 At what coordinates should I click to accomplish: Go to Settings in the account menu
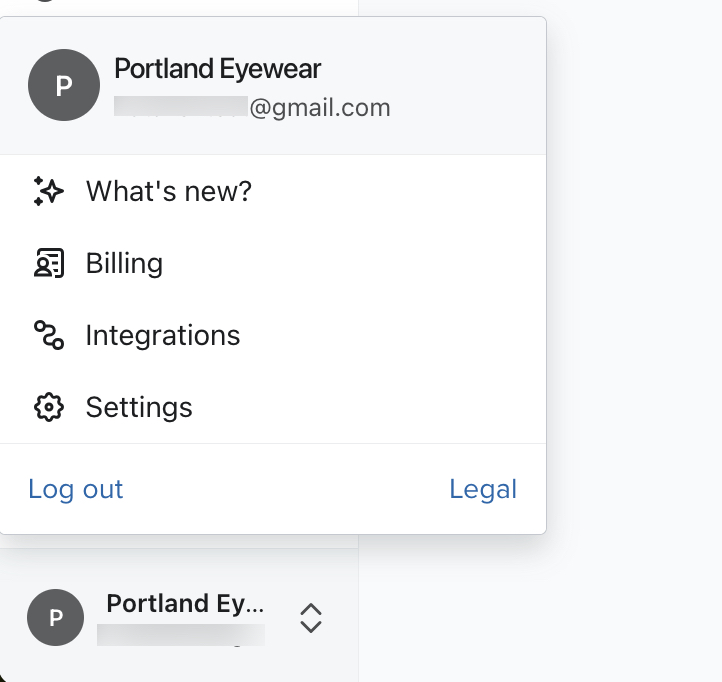pyautogui.click(x=139, y=407)
